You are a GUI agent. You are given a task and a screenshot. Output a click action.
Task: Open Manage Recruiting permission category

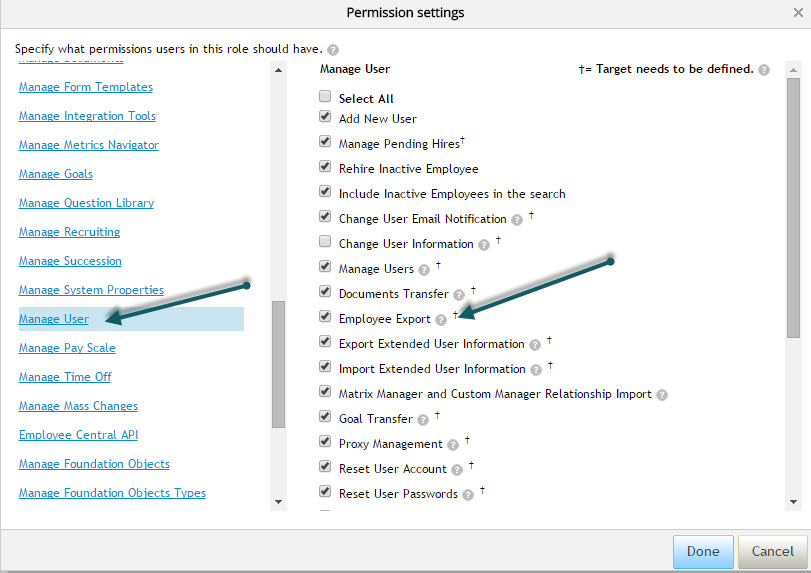(69, 232)
